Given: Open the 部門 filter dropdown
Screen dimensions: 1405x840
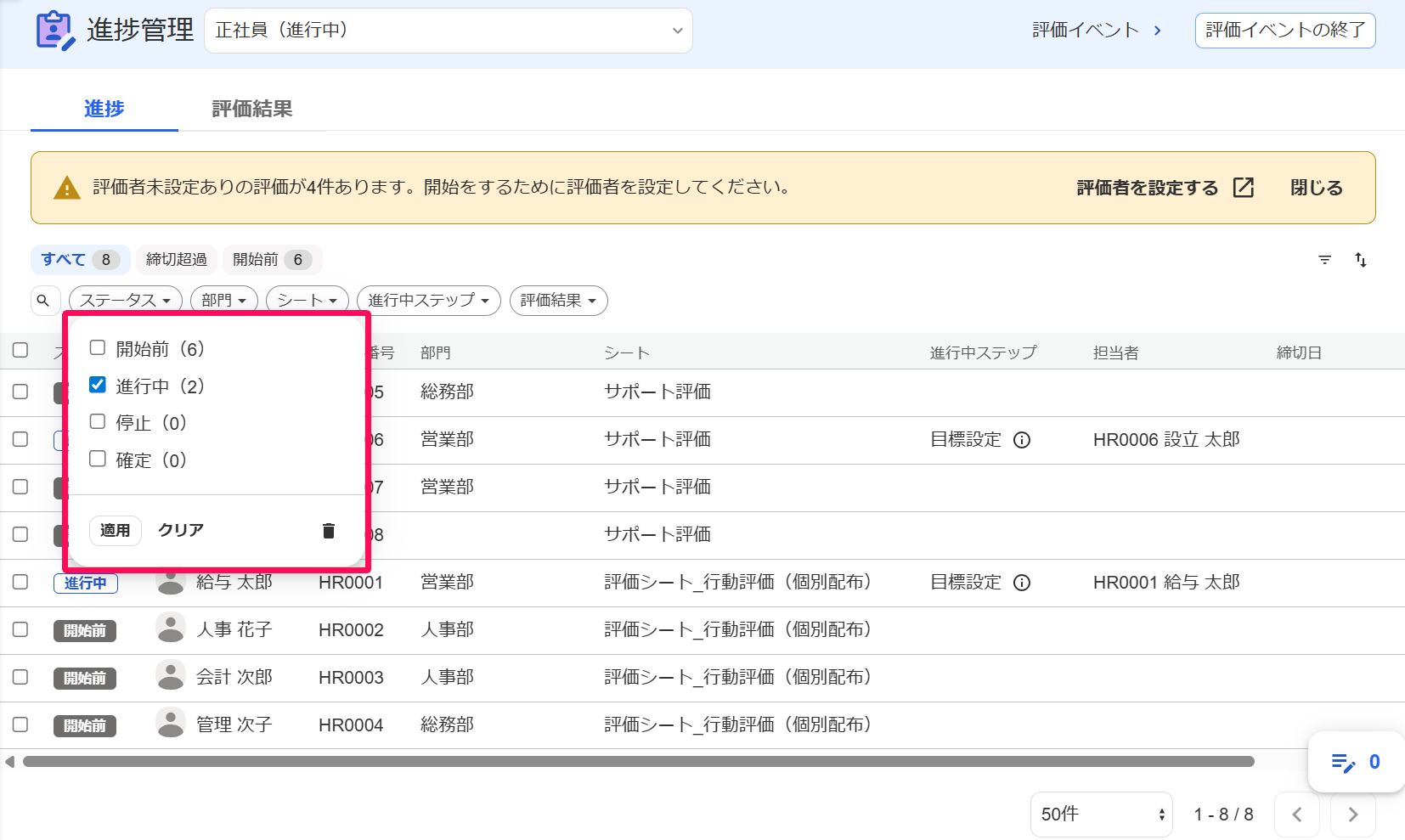Looking at the screenshot, I should pos(224,301).
